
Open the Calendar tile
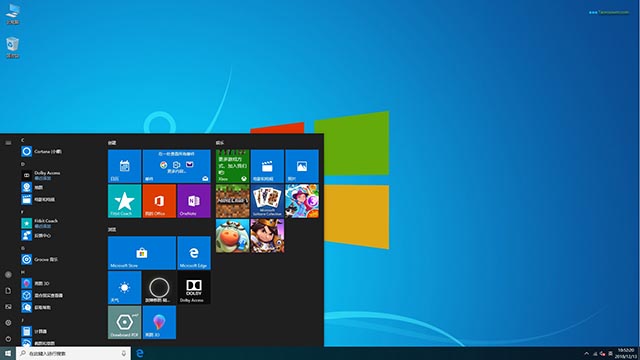click(x=124, y=166)
